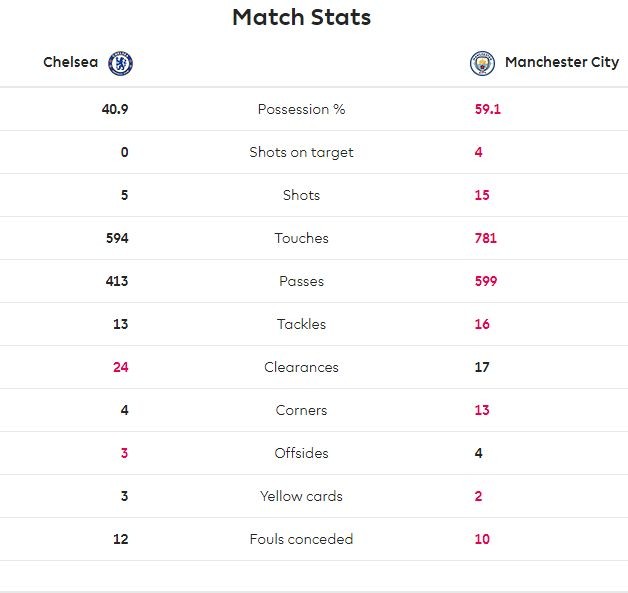Click the Chelsea club crest icon
Screen dimensions: 628x593
(x=120, y=63)
